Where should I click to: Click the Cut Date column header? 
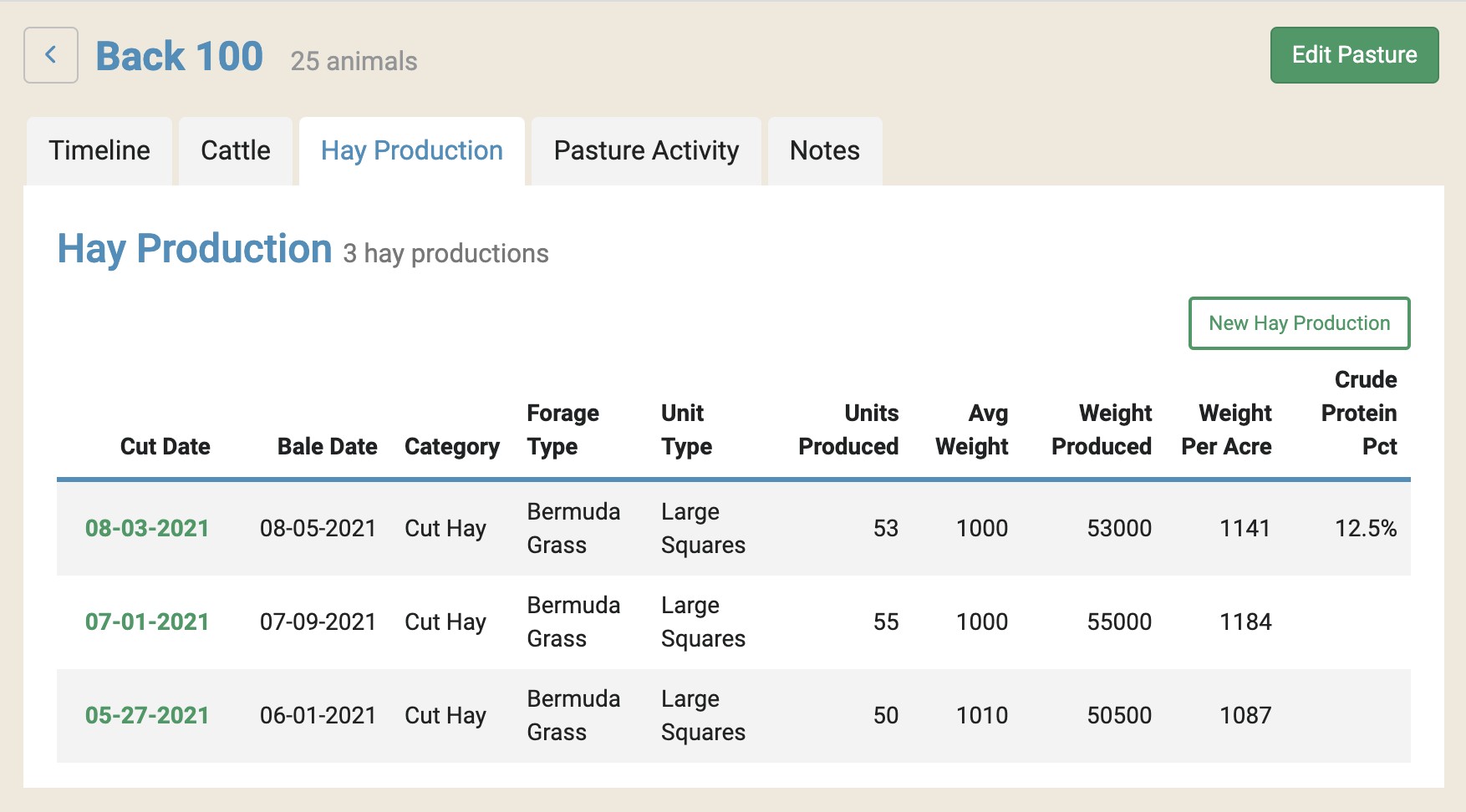point(165,447)
